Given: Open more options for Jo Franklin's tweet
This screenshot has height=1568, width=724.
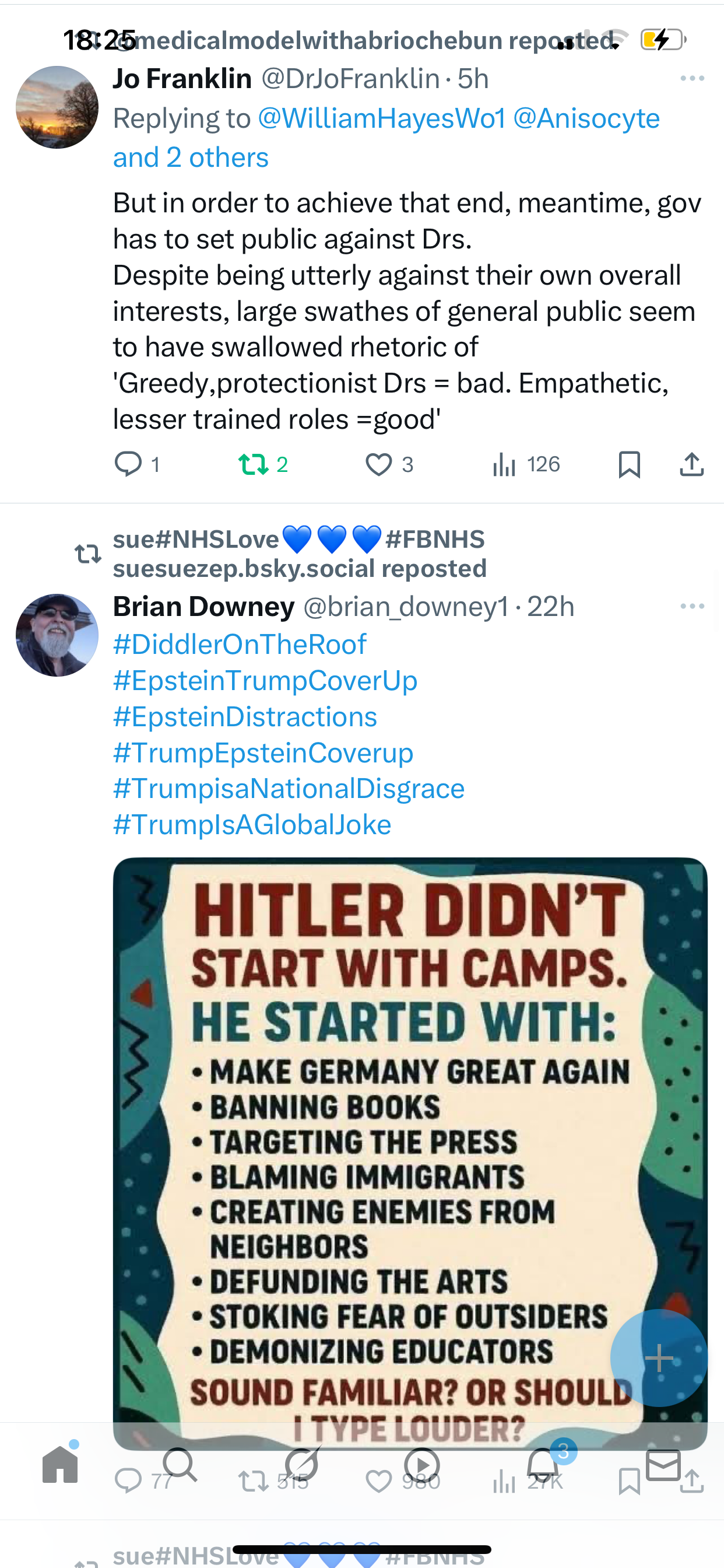Looking at the screenshot, I should (692, 79).
